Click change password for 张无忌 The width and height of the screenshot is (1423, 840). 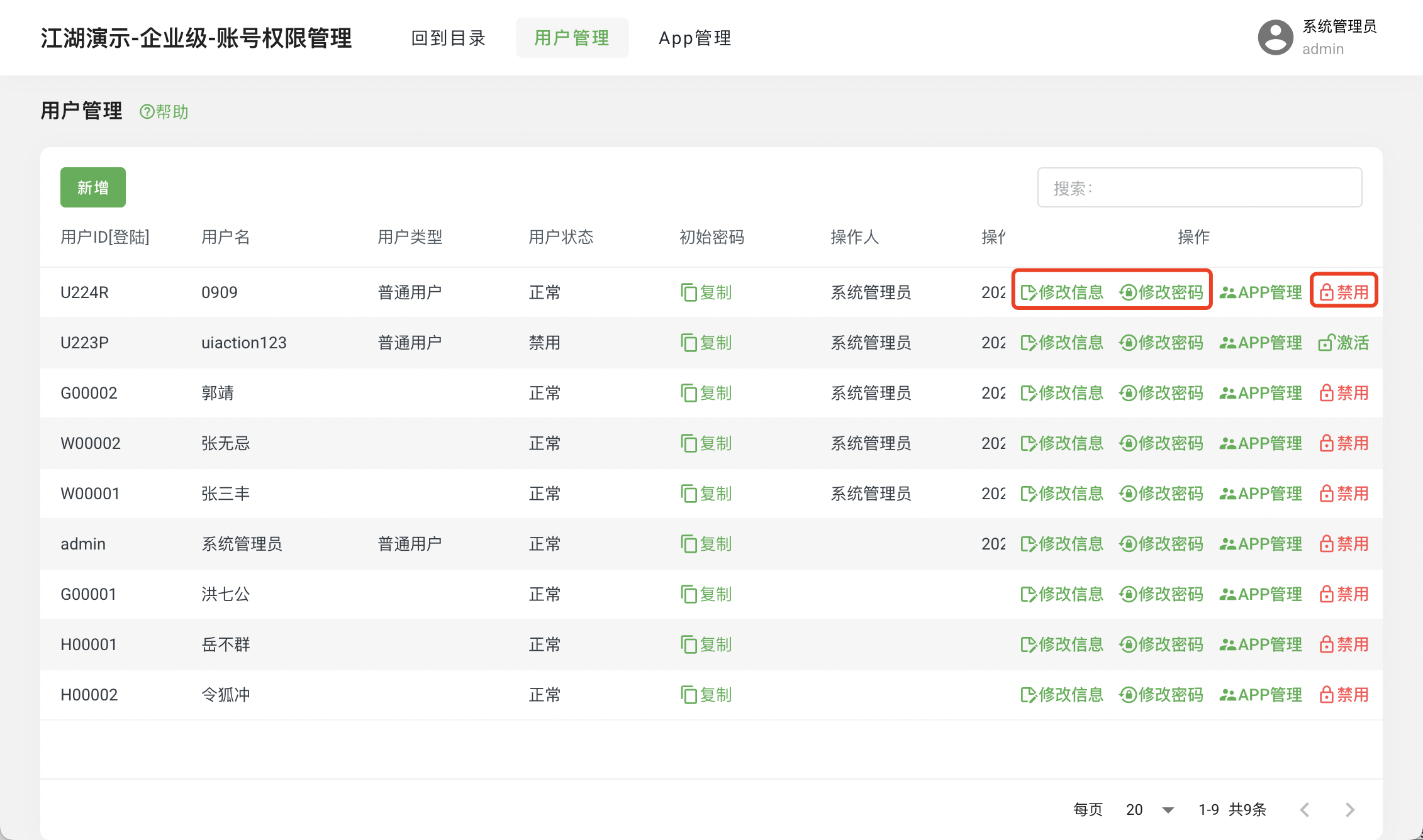pyautogui.click(x=1161, y=443)
